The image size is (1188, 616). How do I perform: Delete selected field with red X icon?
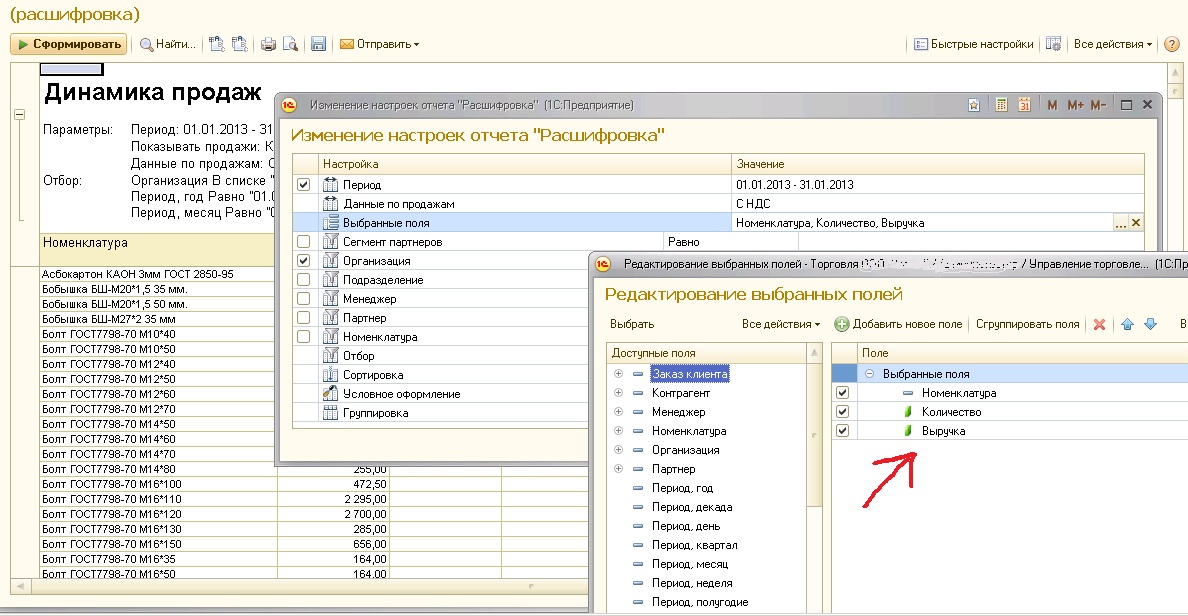tap(1099, 324)
